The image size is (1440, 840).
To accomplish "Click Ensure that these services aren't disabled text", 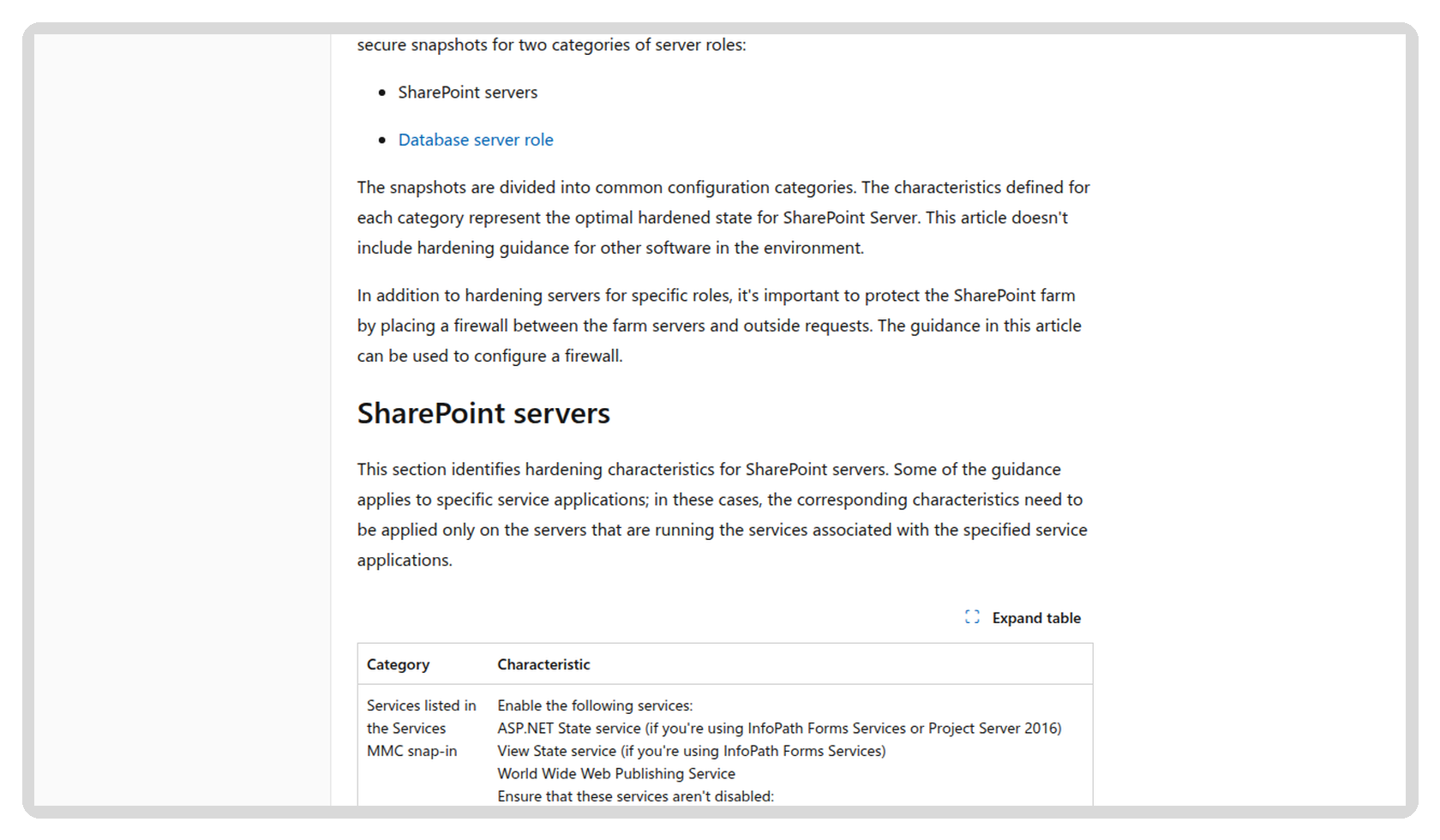I will coord(635,796).
